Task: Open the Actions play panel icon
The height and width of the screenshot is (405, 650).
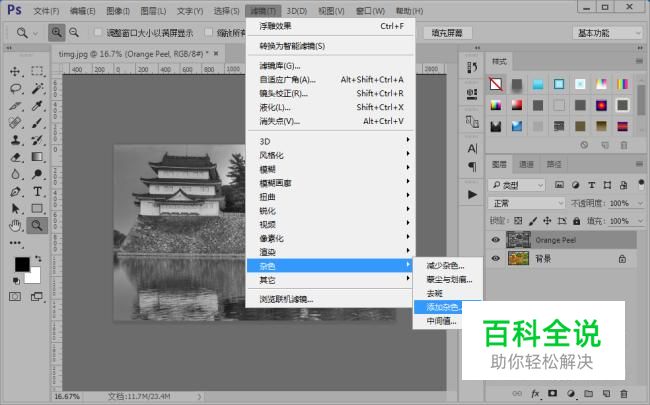Action: 472,194
